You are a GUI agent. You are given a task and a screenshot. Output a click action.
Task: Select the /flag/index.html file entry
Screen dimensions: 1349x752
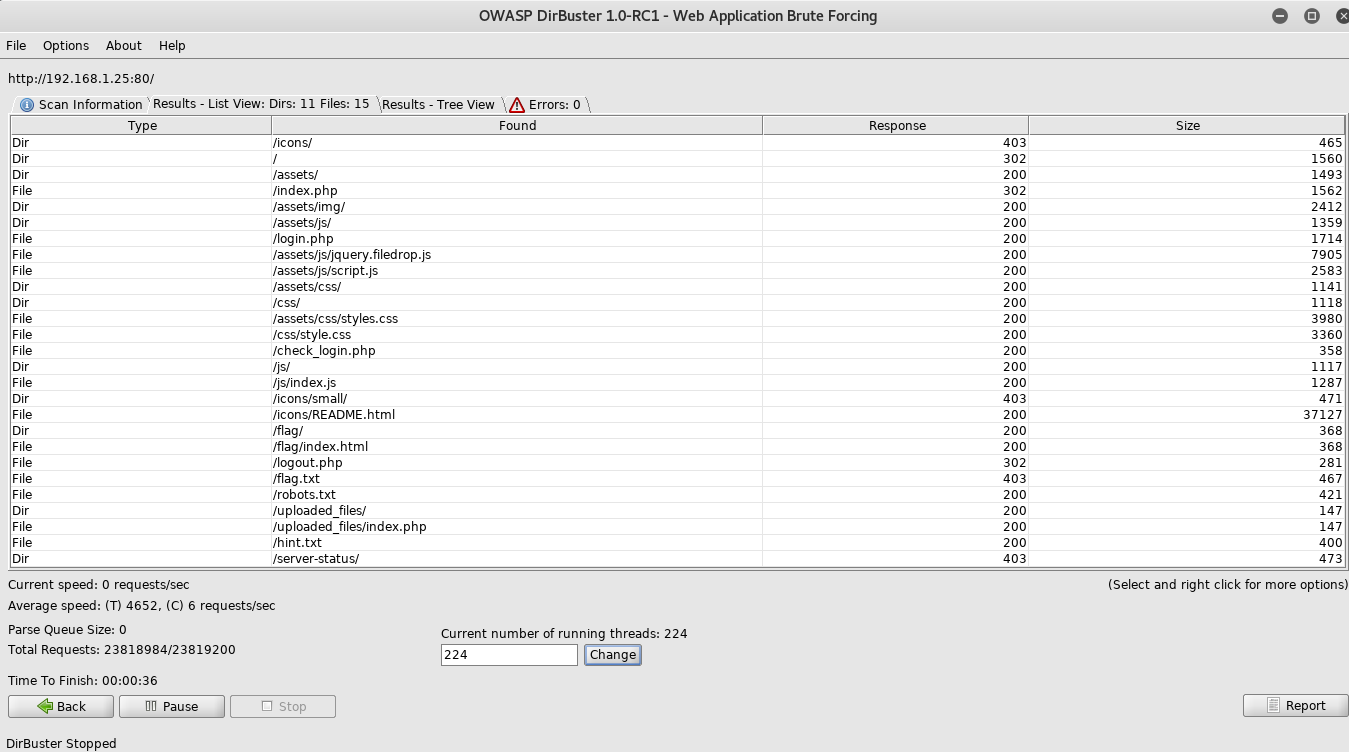point(678,447)
